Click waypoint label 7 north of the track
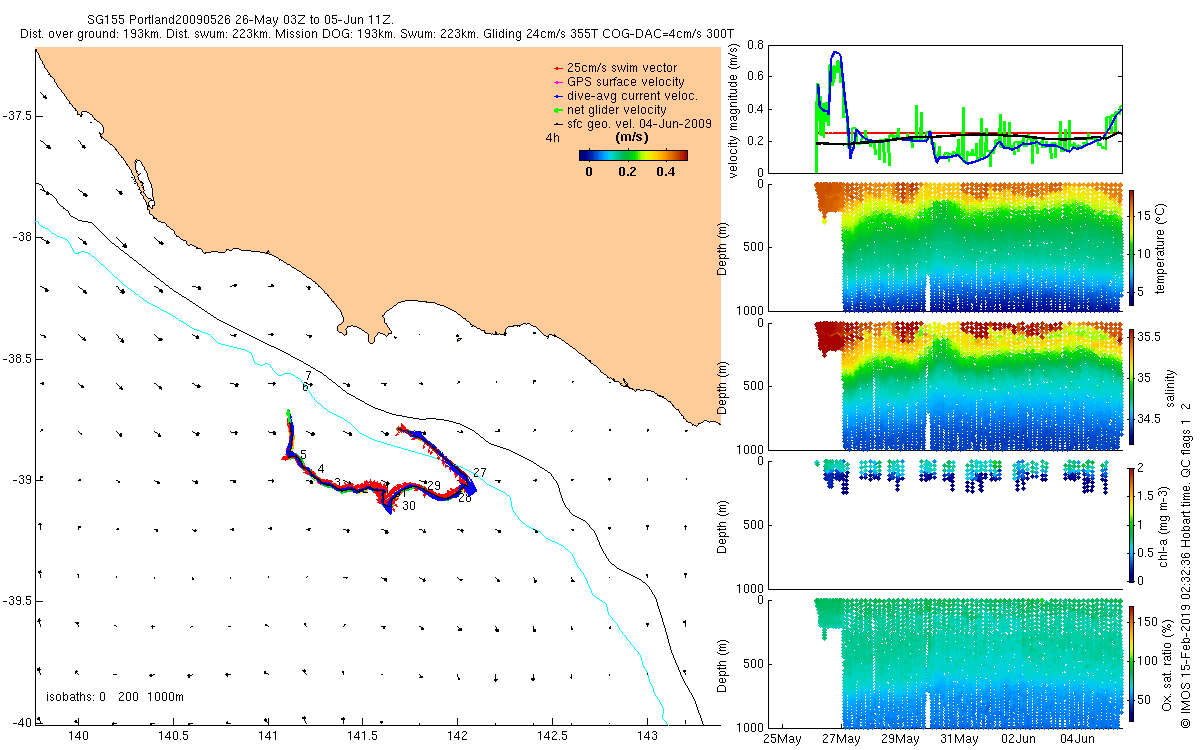The height and width of the screenshot is (750, 1200). pos(309,375)
